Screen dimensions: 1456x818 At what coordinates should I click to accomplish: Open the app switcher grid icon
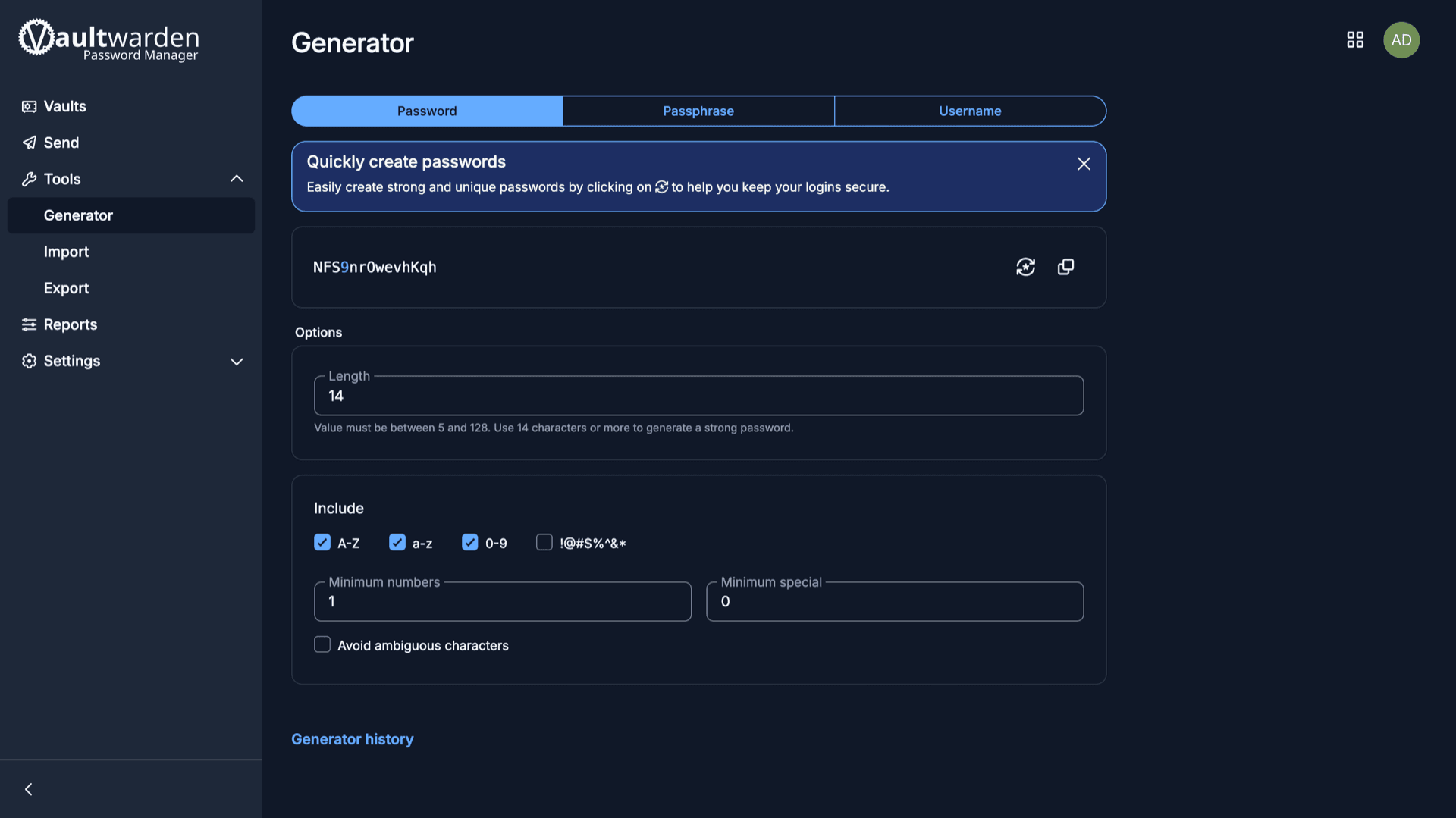point(1355,39)
